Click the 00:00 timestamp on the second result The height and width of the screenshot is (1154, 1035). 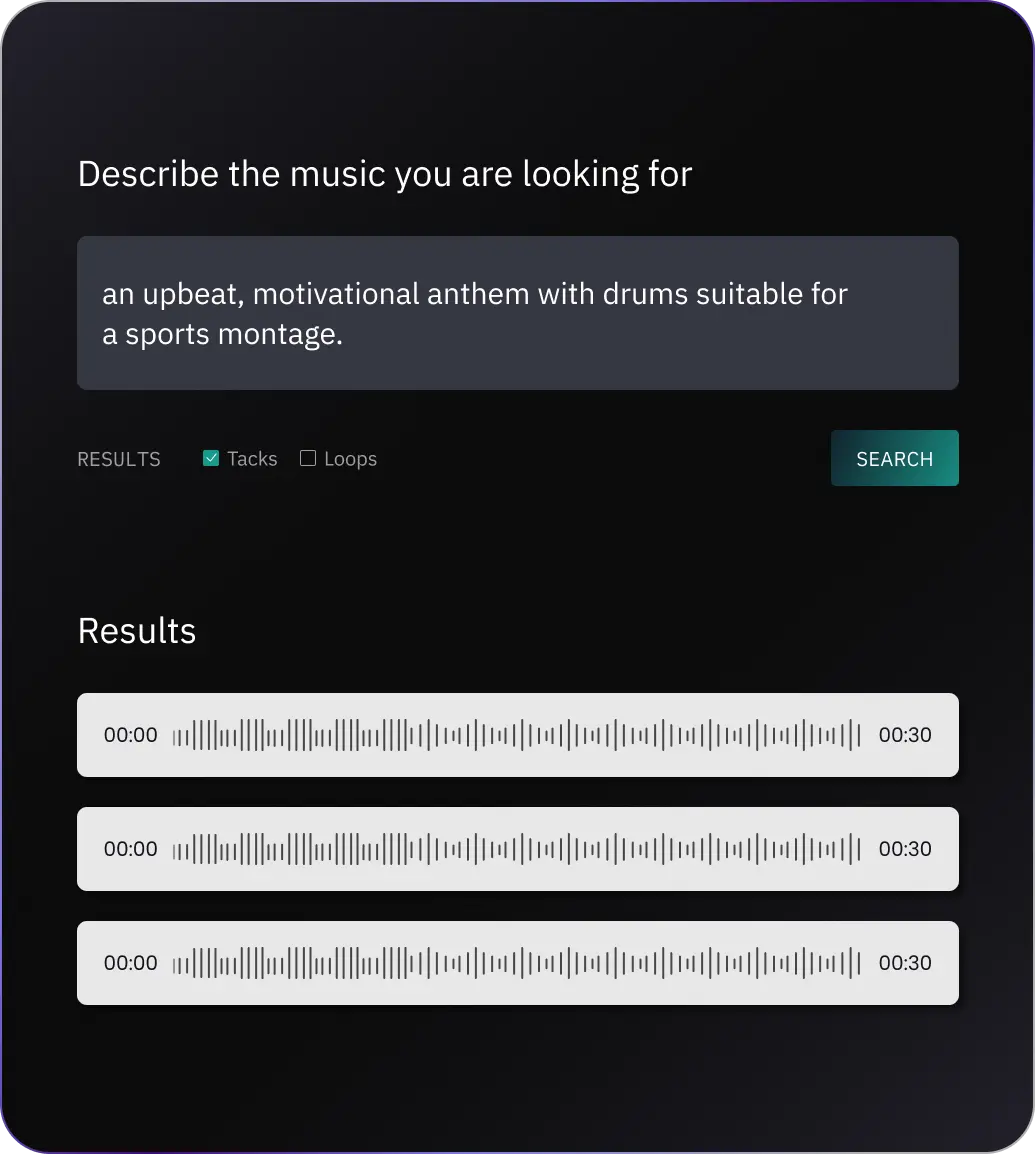130,849
